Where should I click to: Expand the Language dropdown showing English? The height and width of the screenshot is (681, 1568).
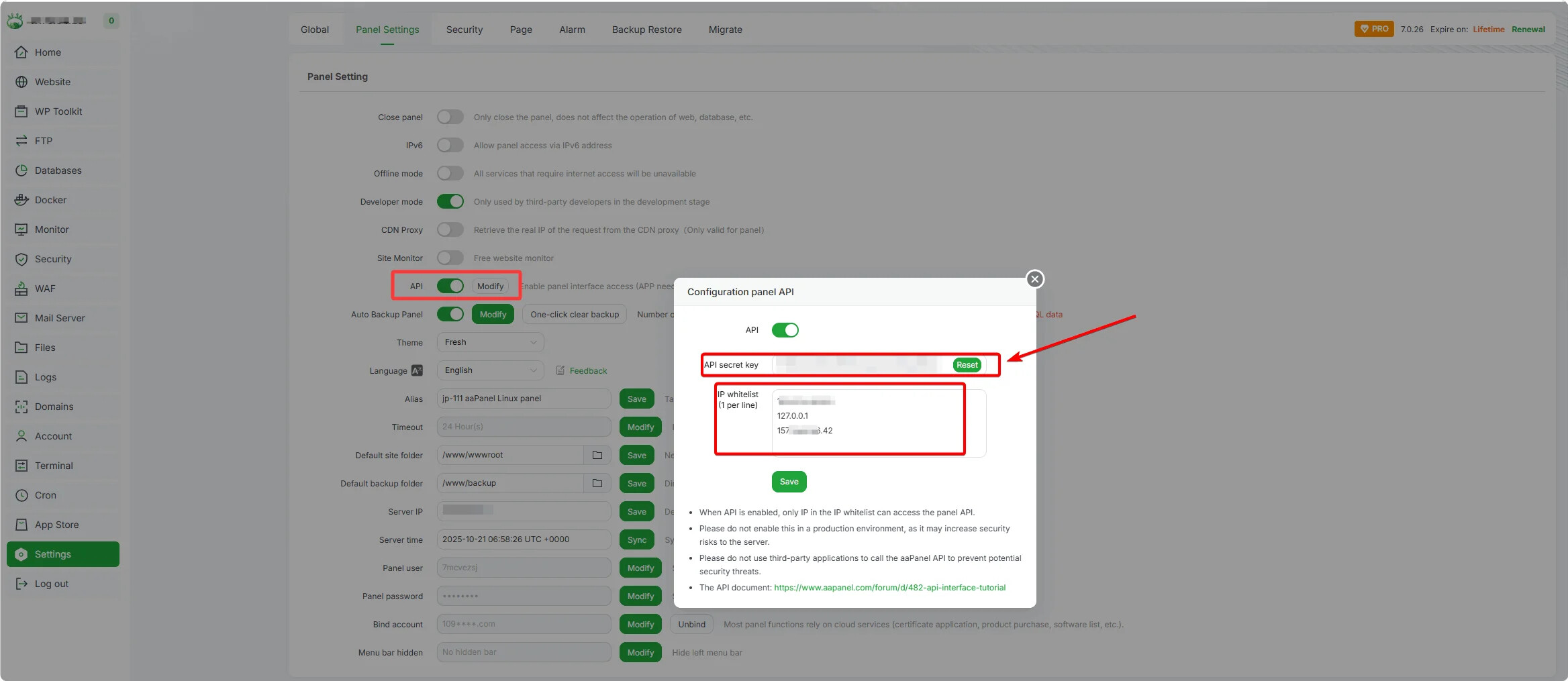(490, 370)
